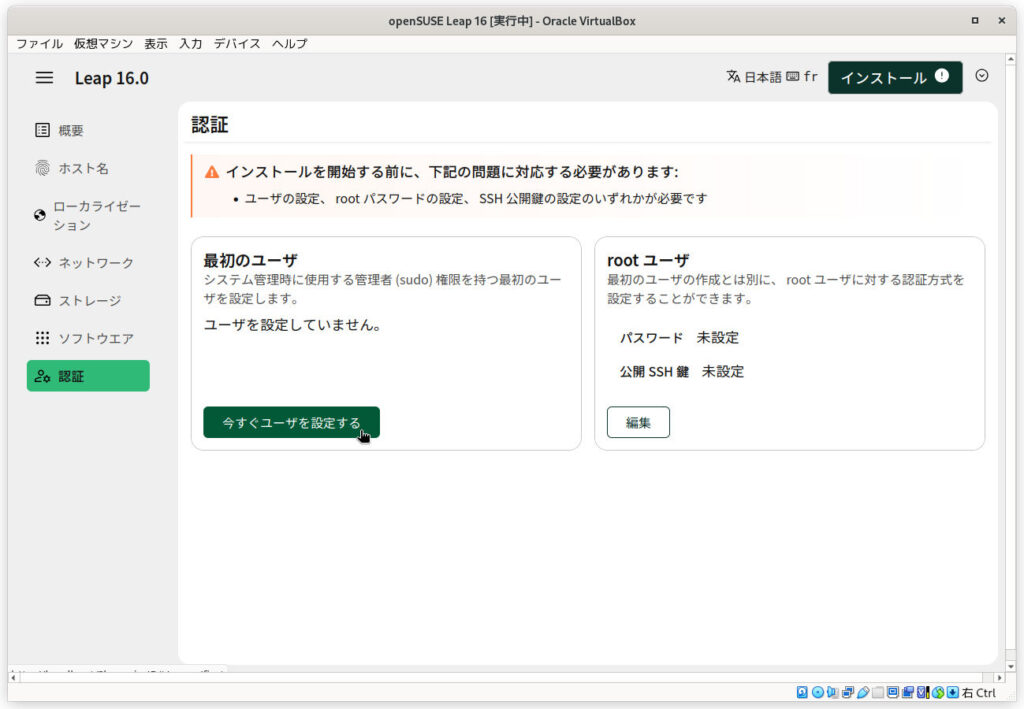Image resolution: width=1024 pixels, height=709 pixels.
Task: Click the パスワード 未設定 row
Action: pos(679,338)
